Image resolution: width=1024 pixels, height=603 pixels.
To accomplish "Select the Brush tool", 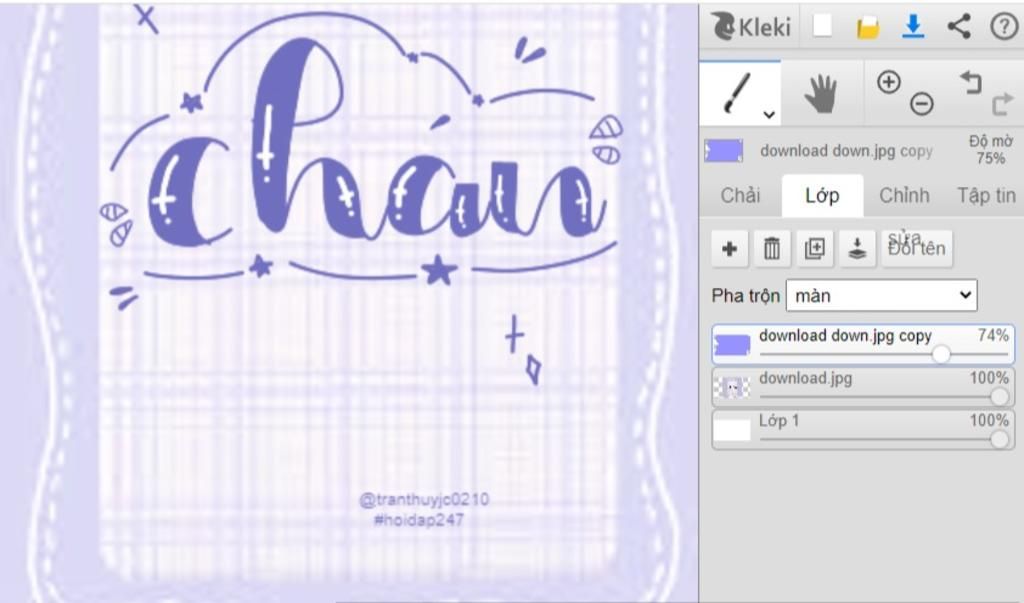I will (740, 93).
